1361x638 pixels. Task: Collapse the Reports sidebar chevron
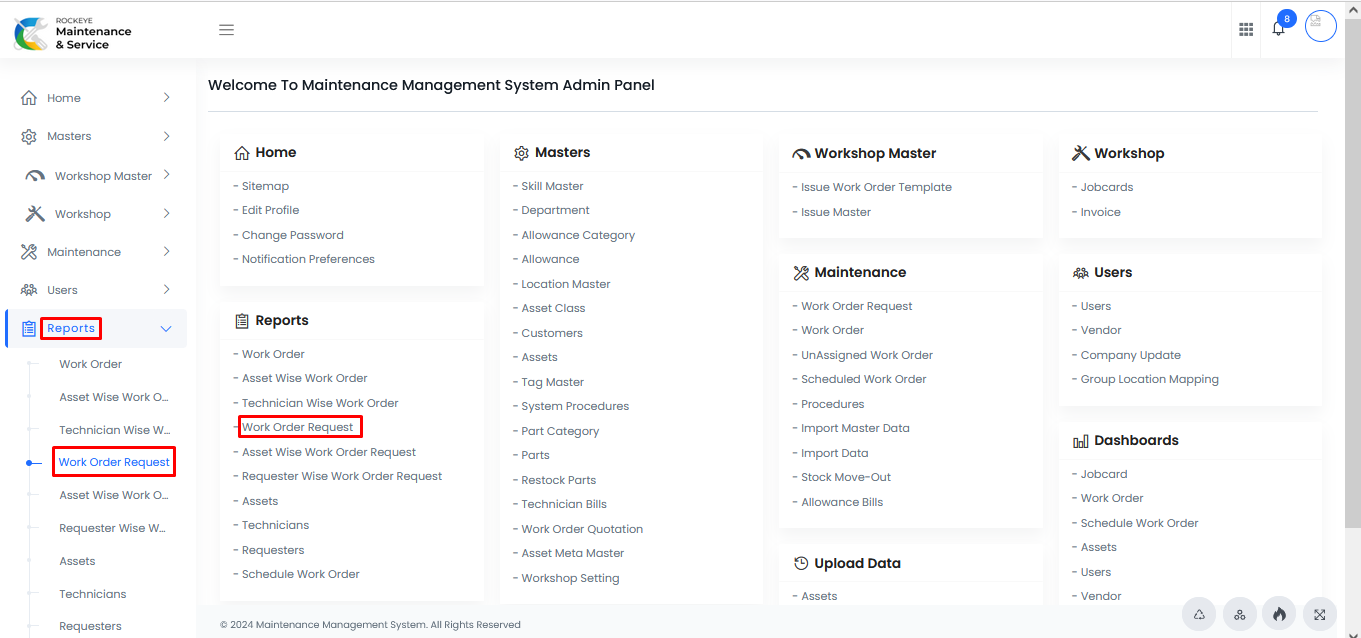166,329
